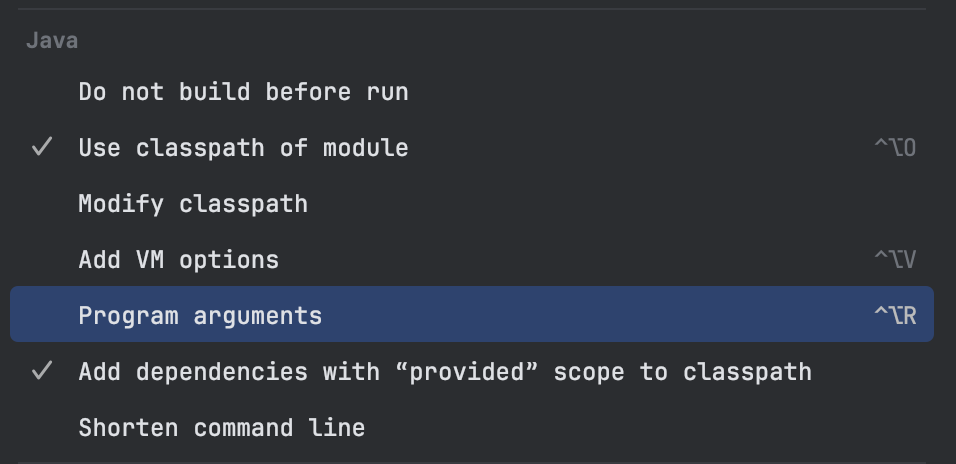Viewport: 956px width, 464px height.
Task: Select Do not build before run
Action: 243,92
